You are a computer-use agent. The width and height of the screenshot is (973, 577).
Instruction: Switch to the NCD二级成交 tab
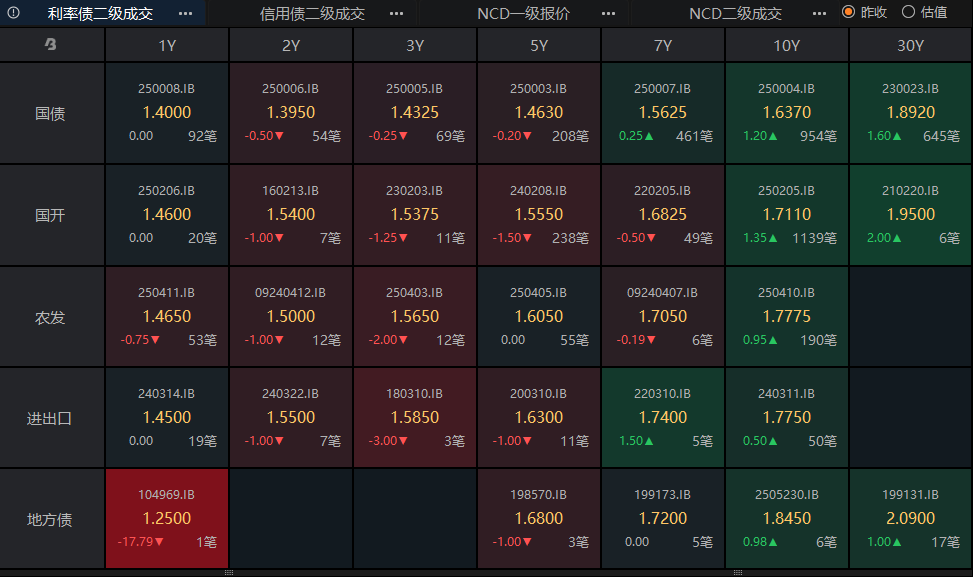point(735,13)
